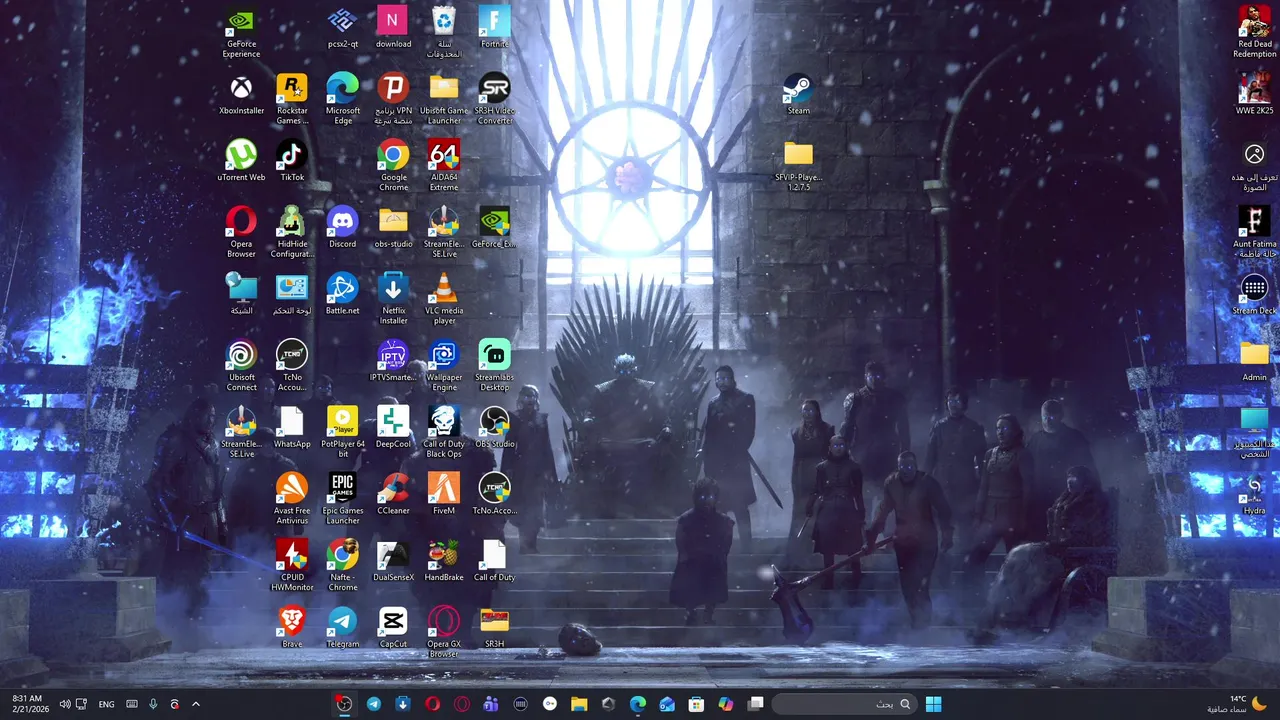Click the Windows Start button

tap(933, 704)
